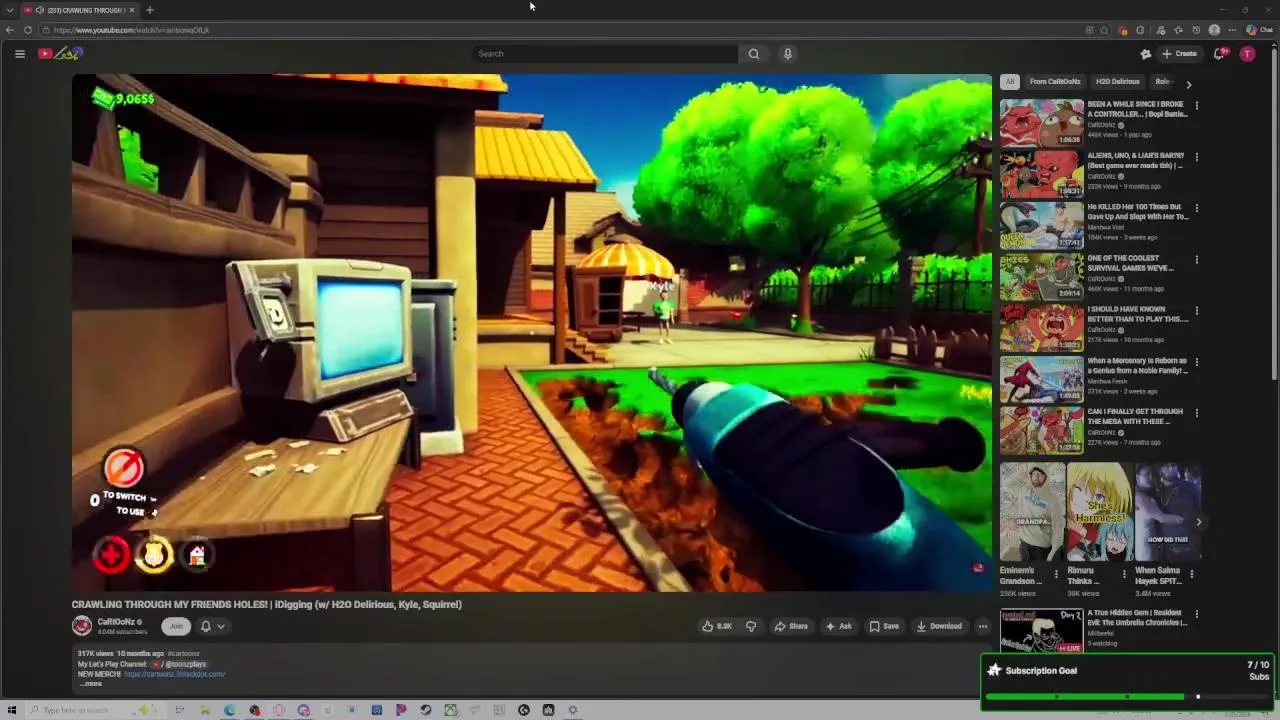This screenshot has height=720, width=1280.
Task: Open browser settings and more ellipsis
Action: [1232, 30]
